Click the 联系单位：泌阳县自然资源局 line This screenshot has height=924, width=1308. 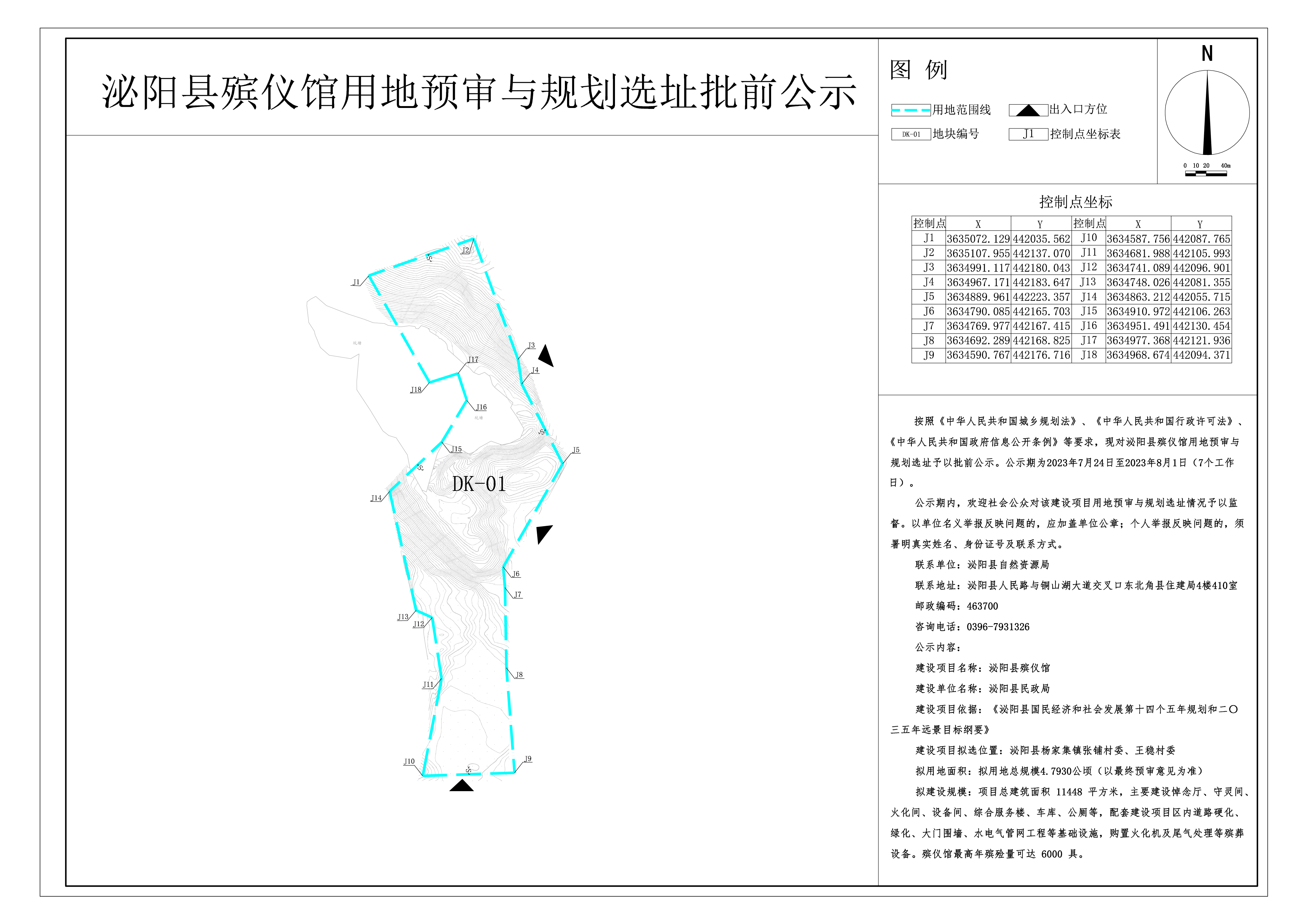click(x=982, y=565)
